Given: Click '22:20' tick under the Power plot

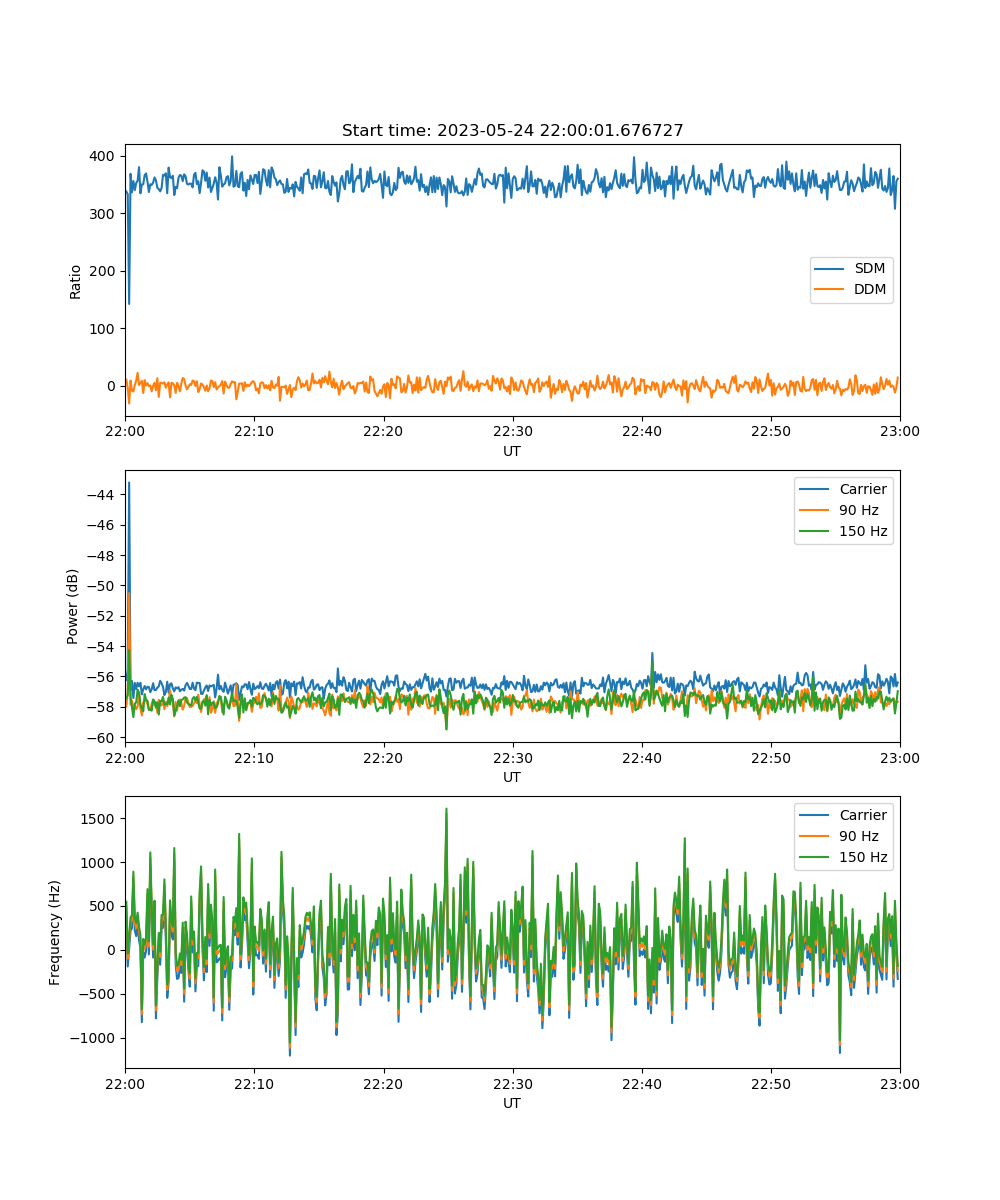Looking at the screenshot, I should click(383, 758).
